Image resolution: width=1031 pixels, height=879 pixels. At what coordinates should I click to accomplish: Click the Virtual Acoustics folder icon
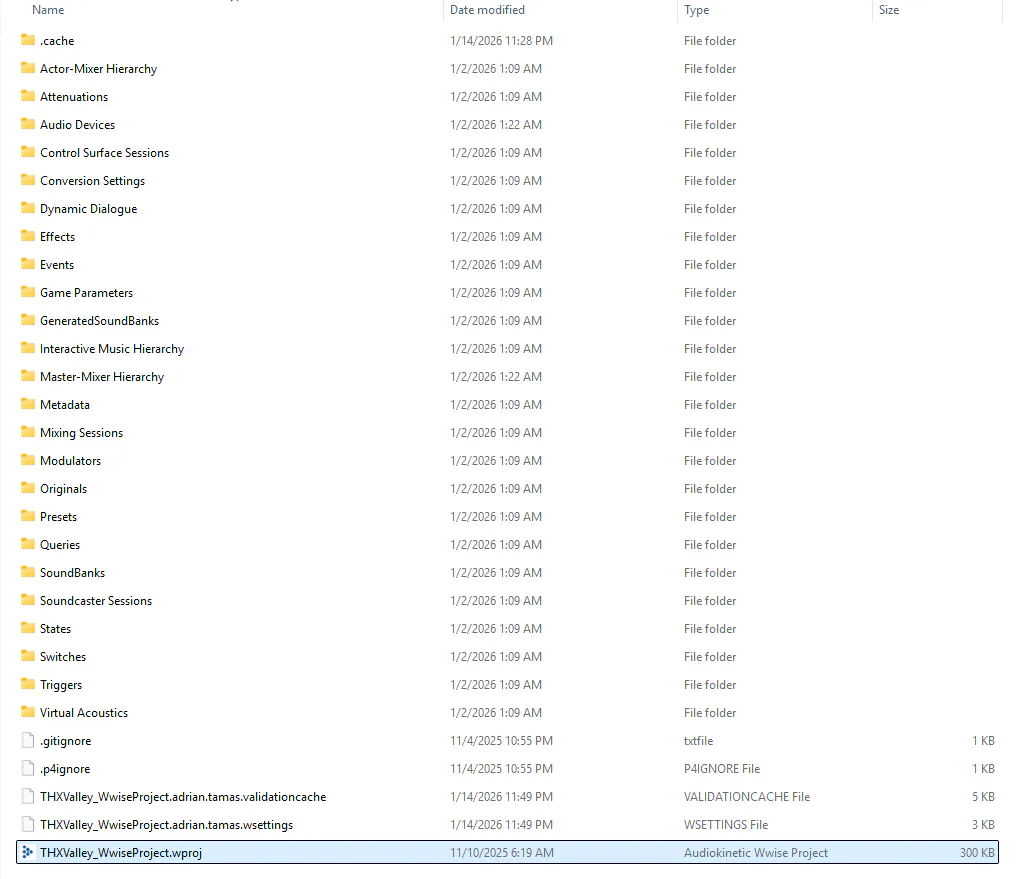(28, 712)
